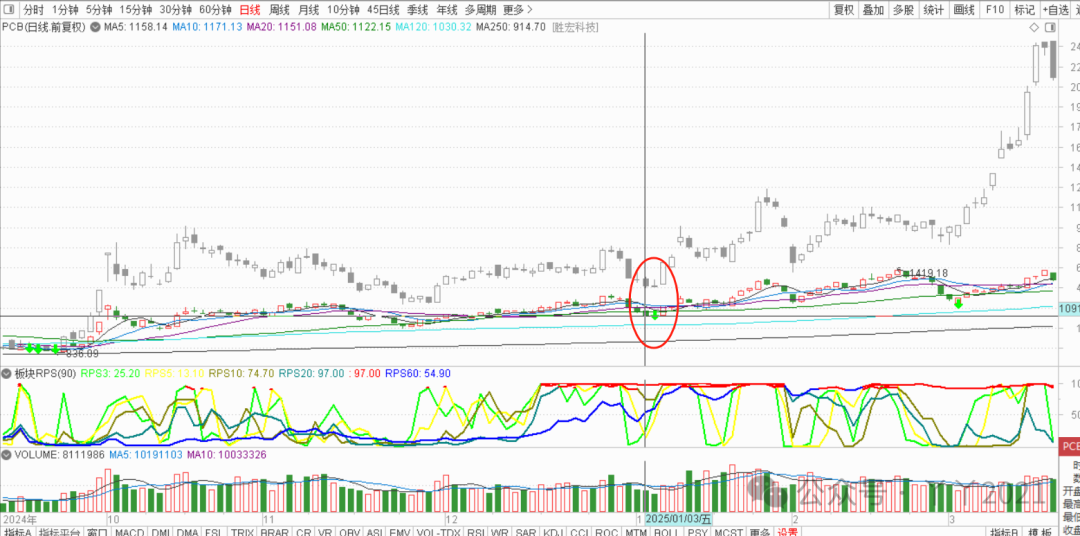Open the F10 company info
Screen dimensions: 1080x536
(x=994, y=10)
